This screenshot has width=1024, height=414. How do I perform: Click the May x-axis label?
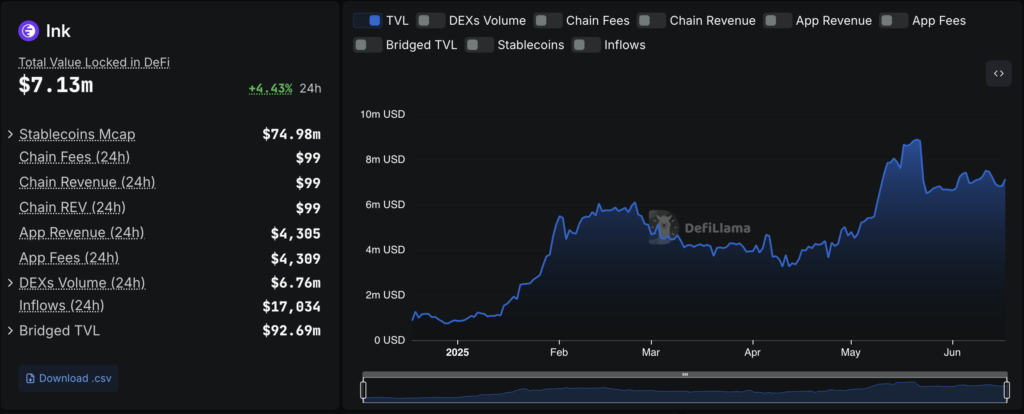(x=851, y=352)
